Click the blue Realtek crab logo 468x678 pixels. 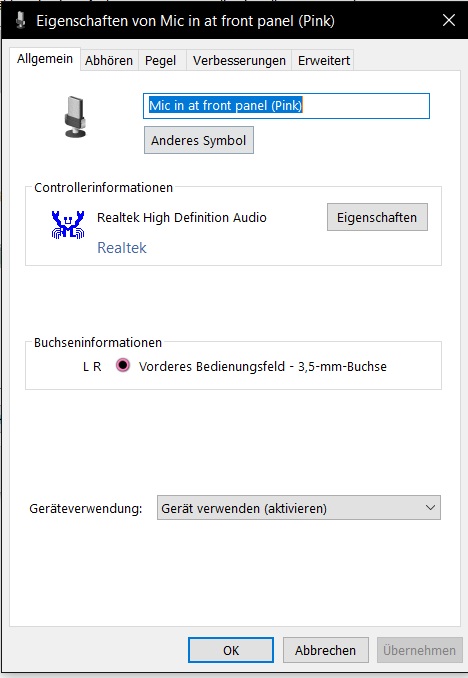pyautogui.click(x=68, y=224)
